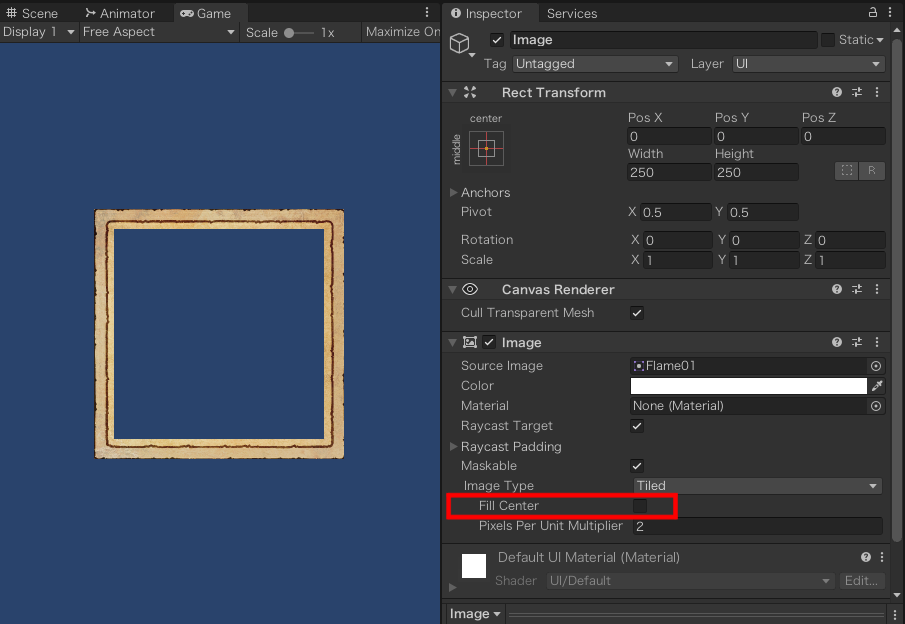This screenshot has height=624, width=905.
Task: Click the Pixels Per Unit Multiplier field
Action: tap(756, 526)
